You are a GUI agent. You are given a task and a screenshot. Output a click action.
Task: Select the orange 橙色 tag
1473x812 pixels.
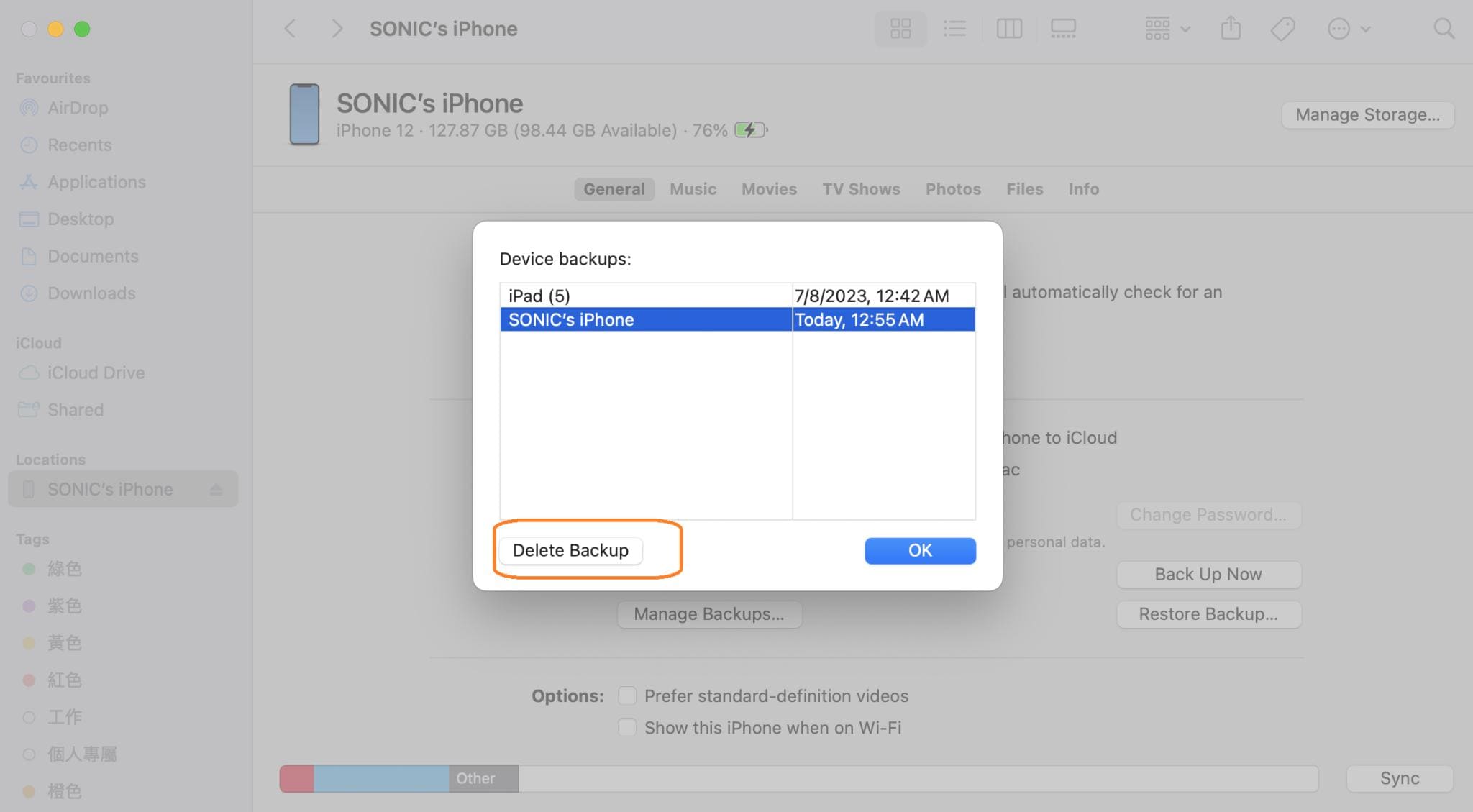(64, 791)
